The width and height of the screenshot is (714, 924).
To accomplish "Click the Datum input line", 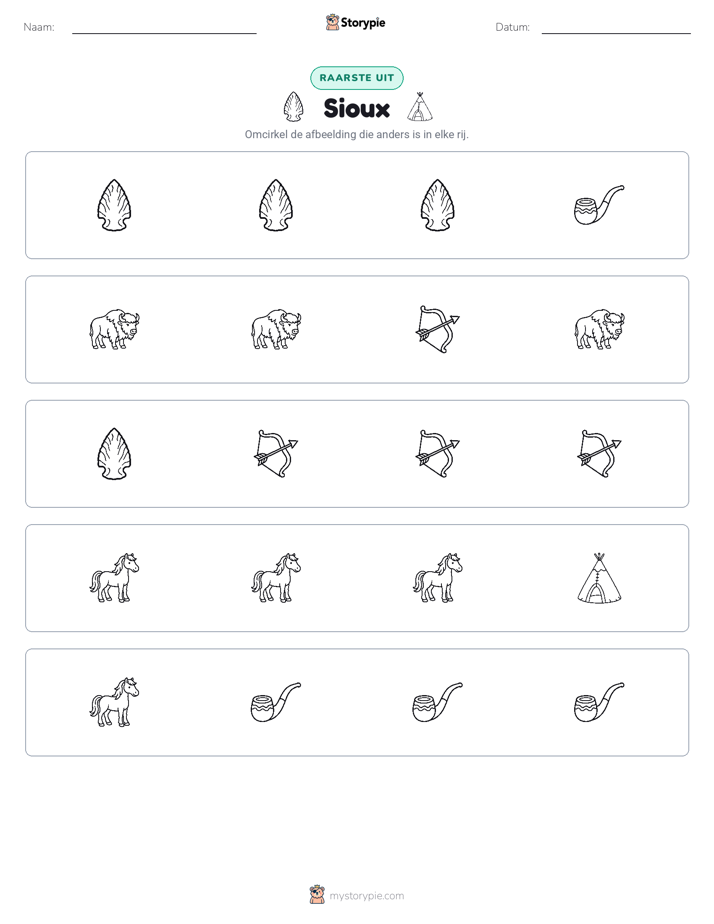I will click(616, 31).
